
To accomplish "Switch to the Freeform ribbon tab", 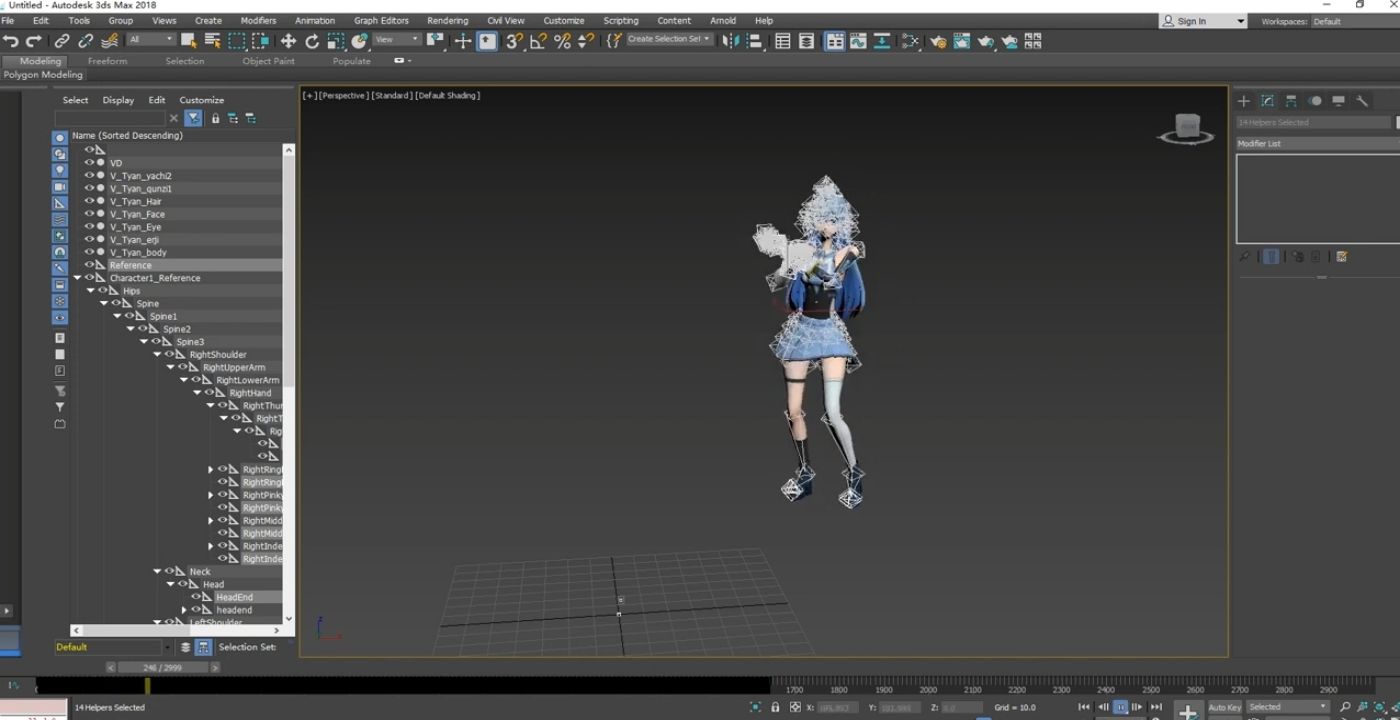I will [x=107, y=61].
